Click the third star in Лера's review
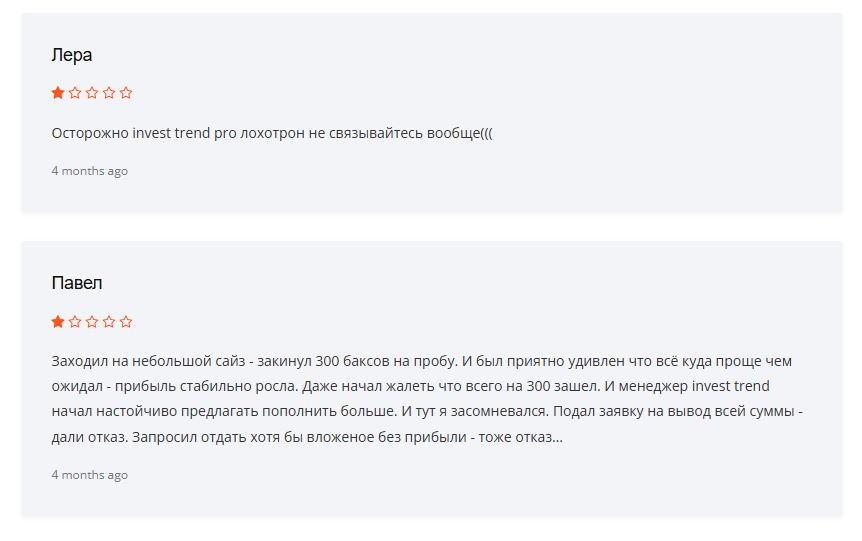Image resolution: width=862 pixels, height=541 pixels. pyautogui.click(x=92, y=93)
